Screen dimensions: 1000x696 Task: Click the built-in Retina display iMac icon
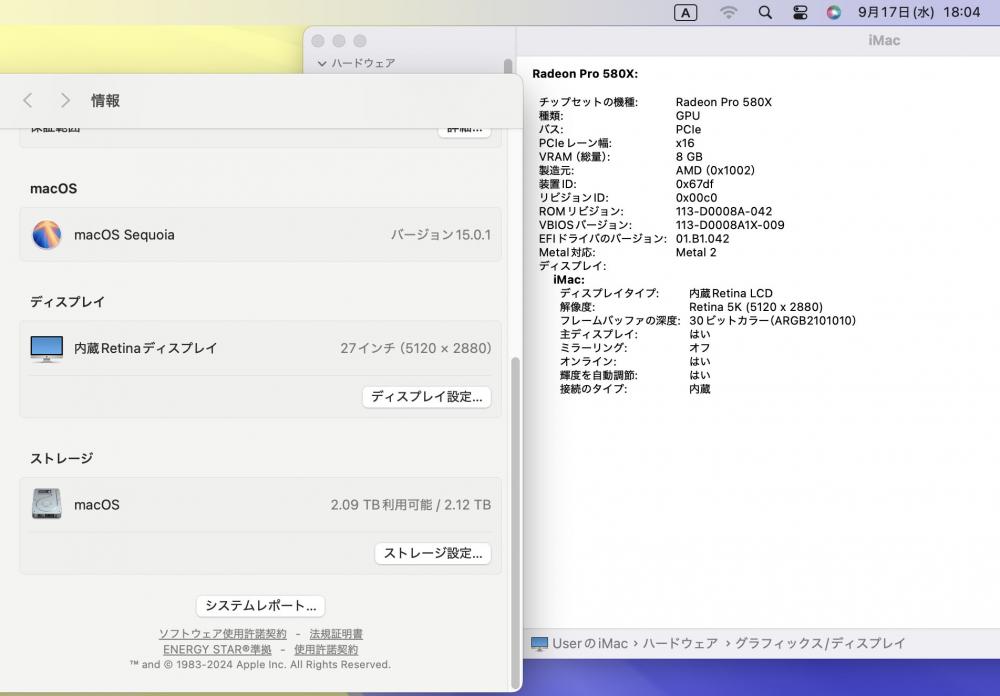pos(47,348)
